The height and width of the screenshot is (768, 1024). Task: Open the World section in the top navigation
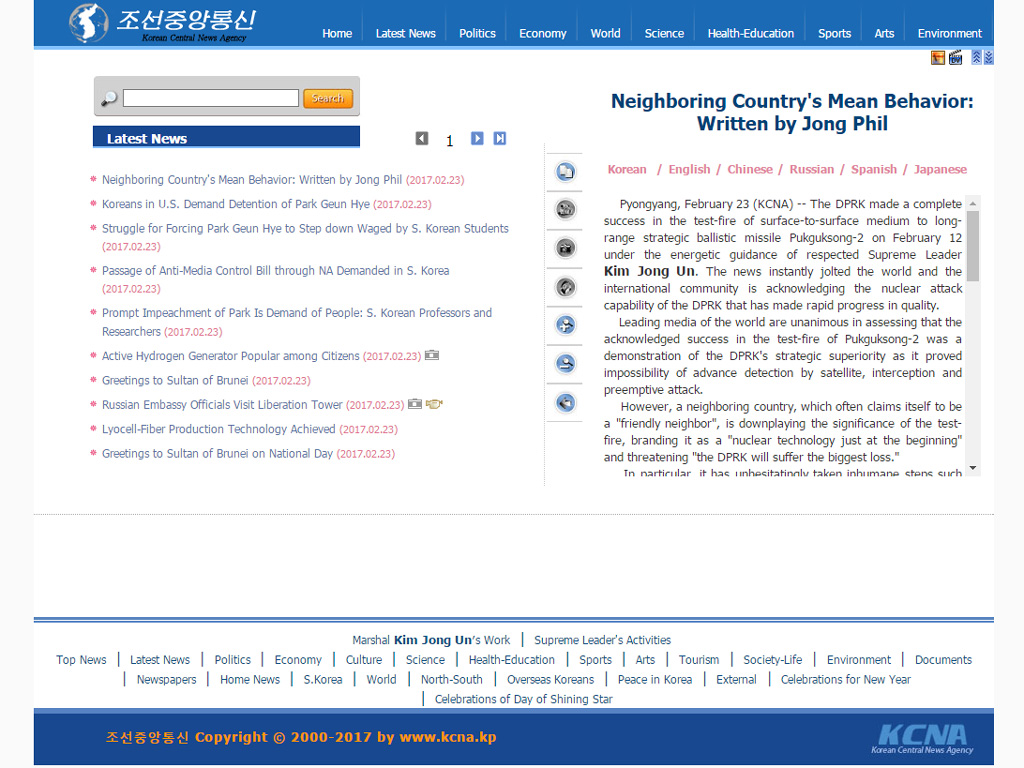(x=605, y=33)
